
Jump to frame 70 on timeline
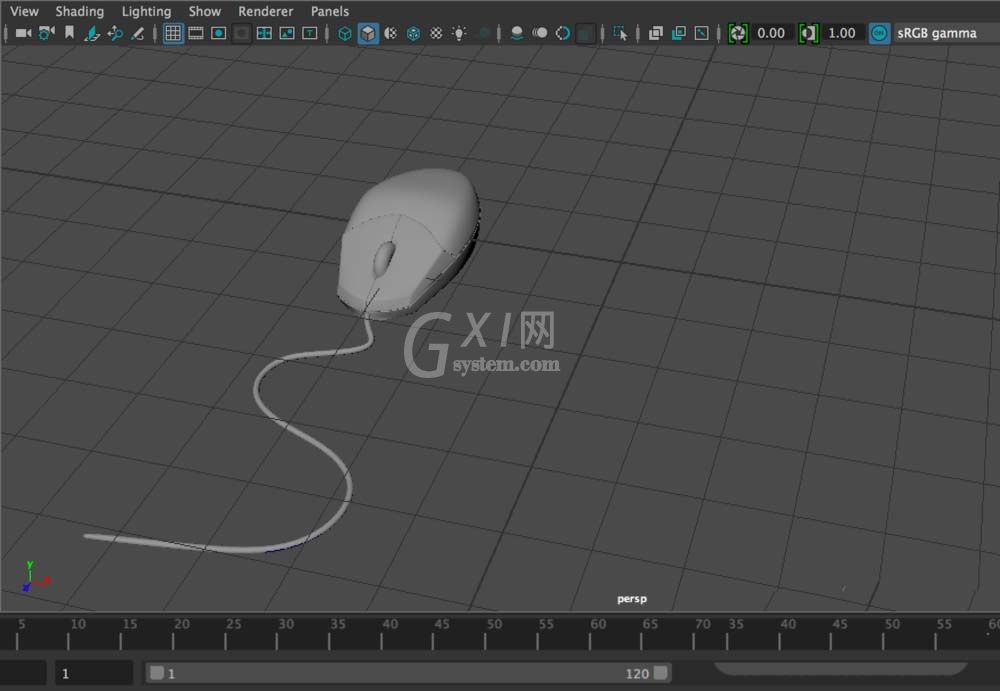694,633
